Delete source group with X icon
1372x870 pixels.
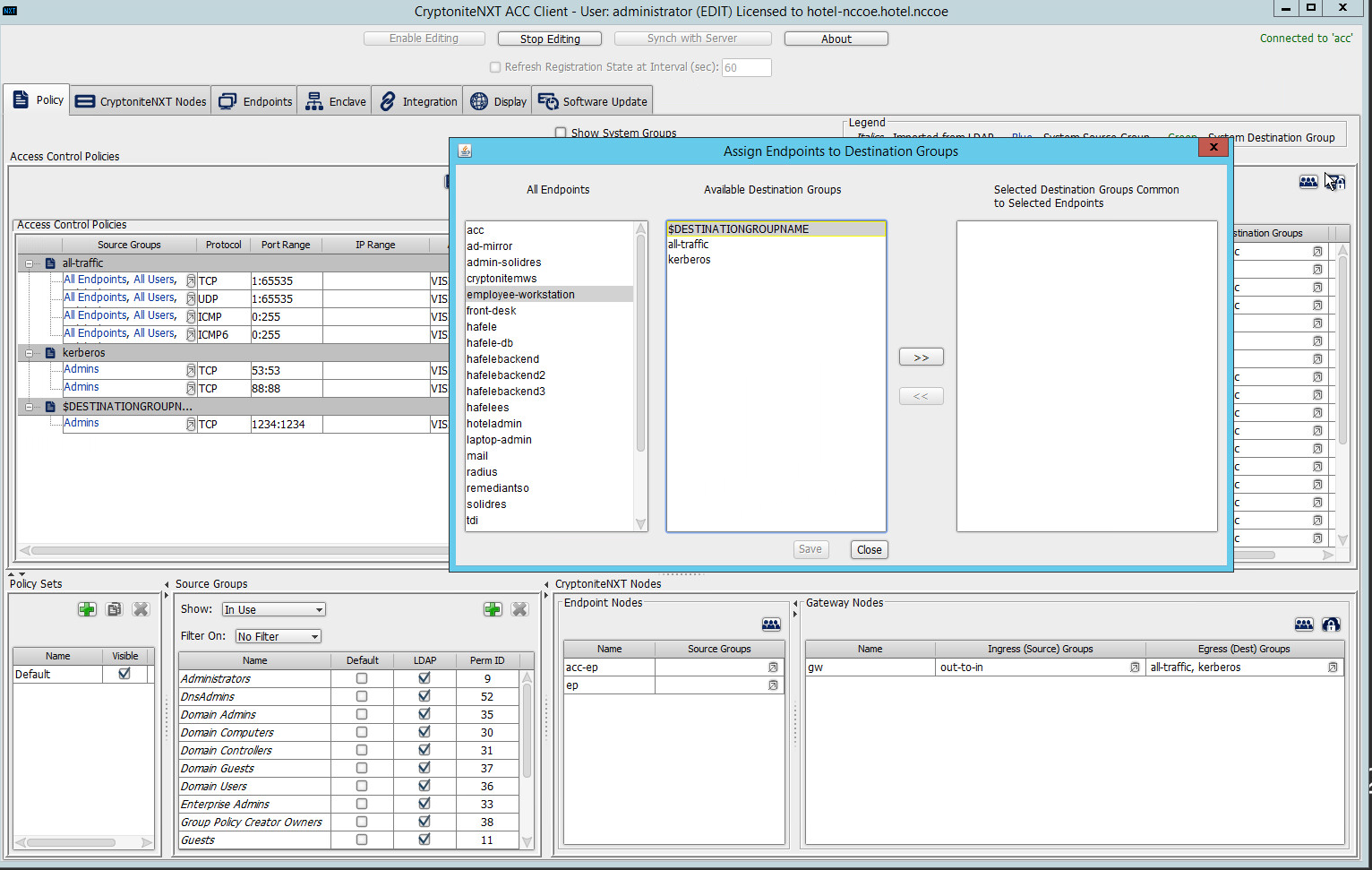tap(519, 609)
